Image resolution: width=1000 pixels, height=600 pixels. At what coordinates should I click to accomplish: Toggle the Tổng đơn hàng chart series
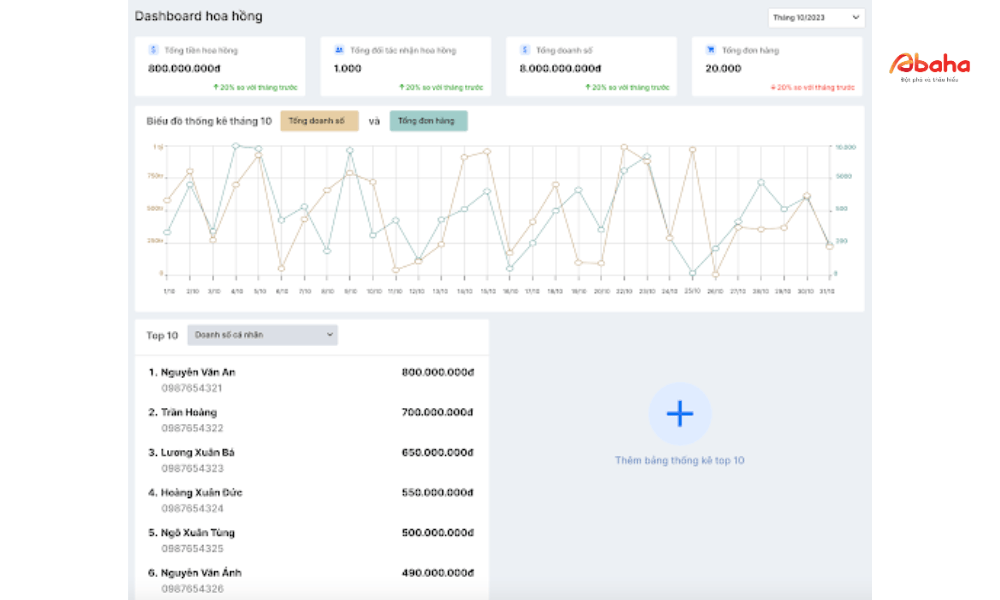[427, 121]
